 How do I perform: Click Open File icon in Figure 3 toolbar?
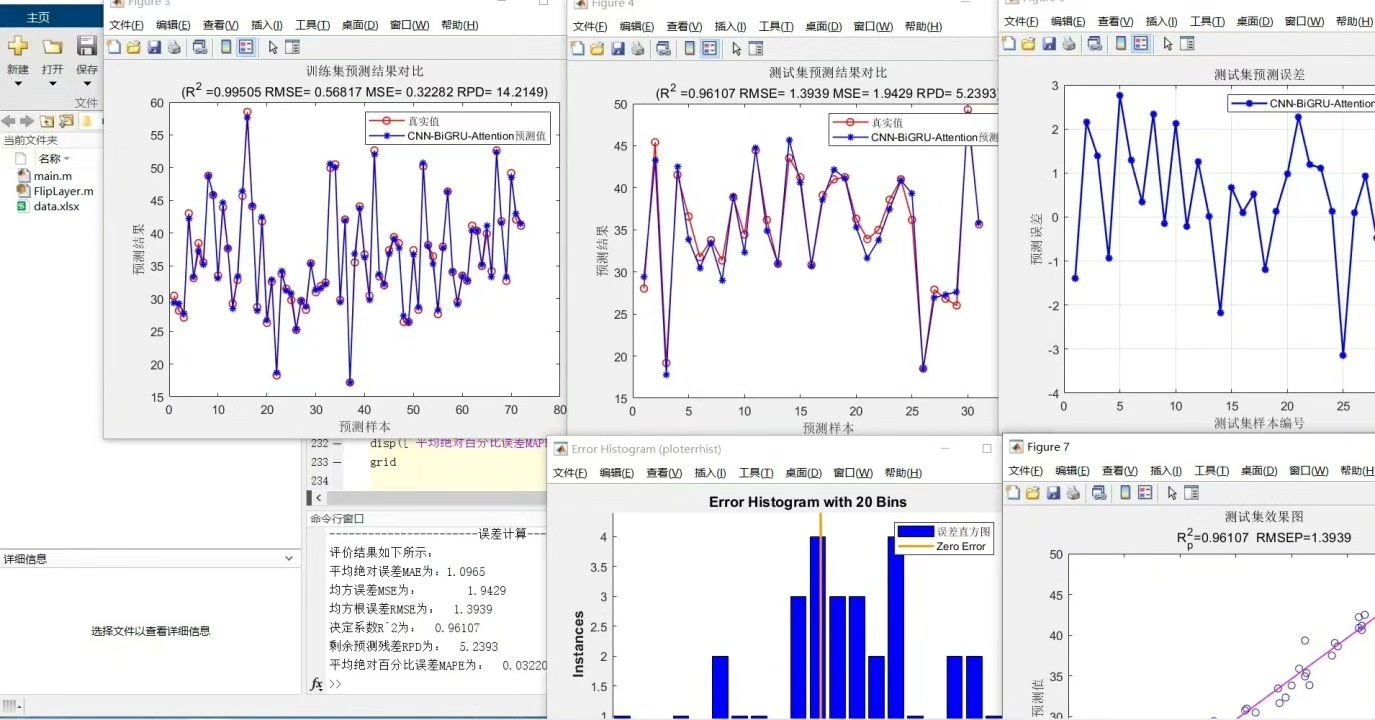[134, 47]
